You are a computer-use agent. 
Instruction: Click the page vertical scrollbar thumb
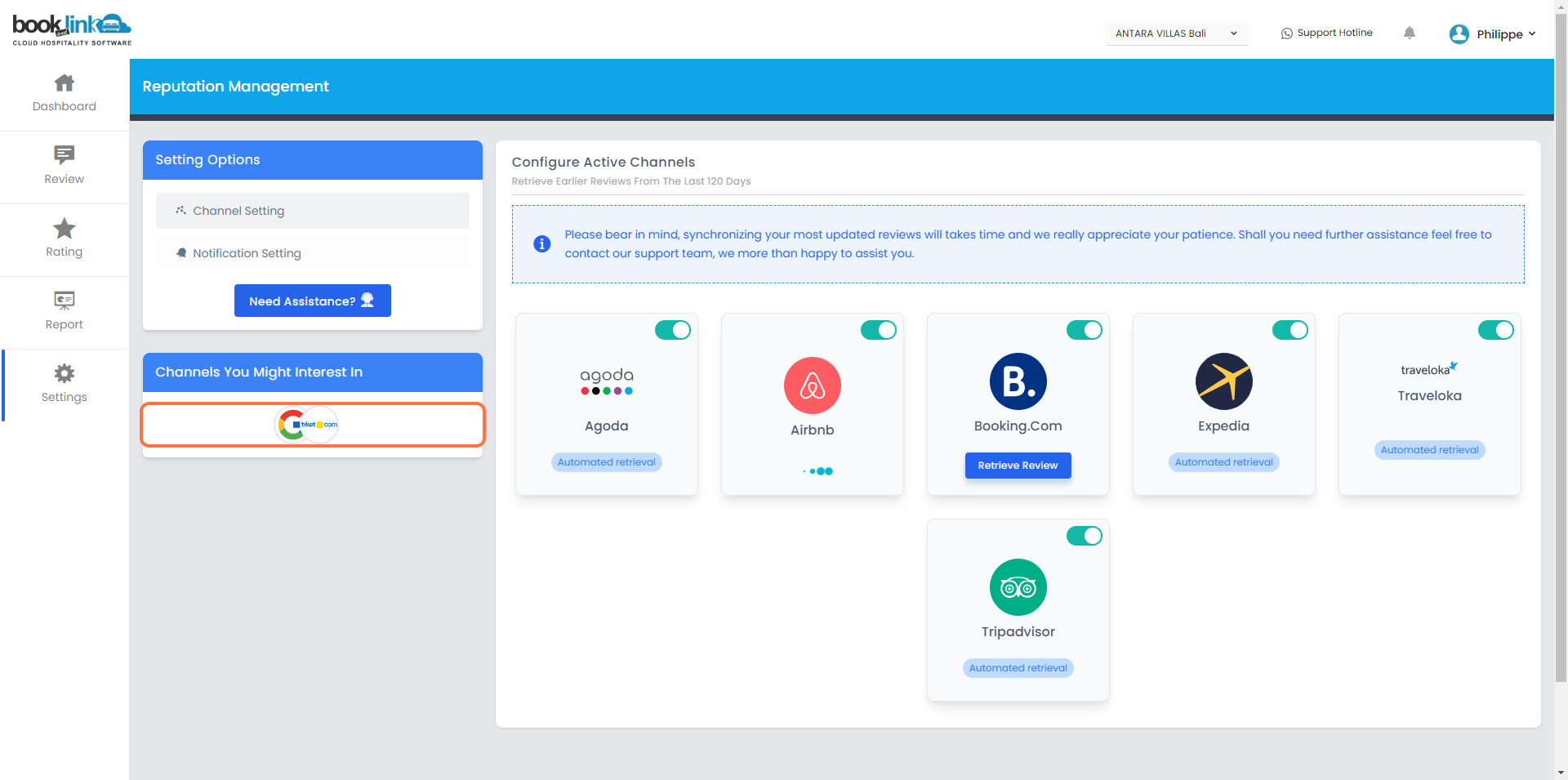pos(1561,347)
